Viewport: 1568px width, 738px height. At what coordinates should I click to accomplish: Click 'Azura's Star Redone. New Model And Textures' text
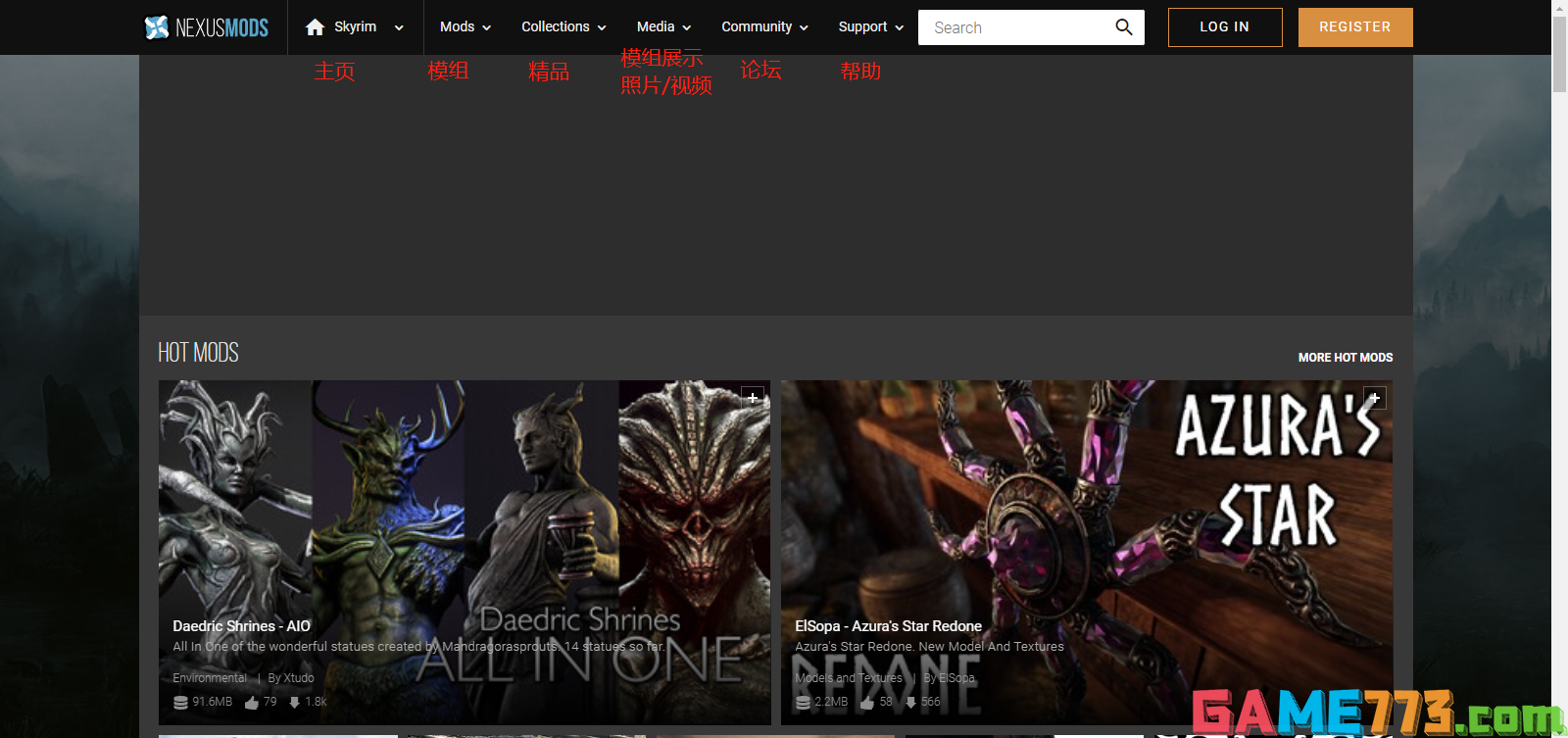[929, 647]
